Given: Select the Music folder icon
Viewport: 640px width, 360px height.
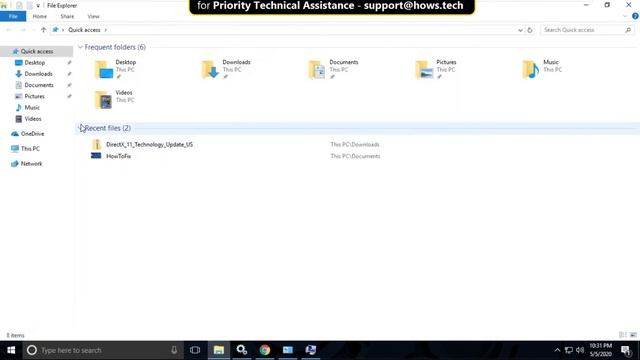Looking at the screenshot, I should tap(531, 69).
